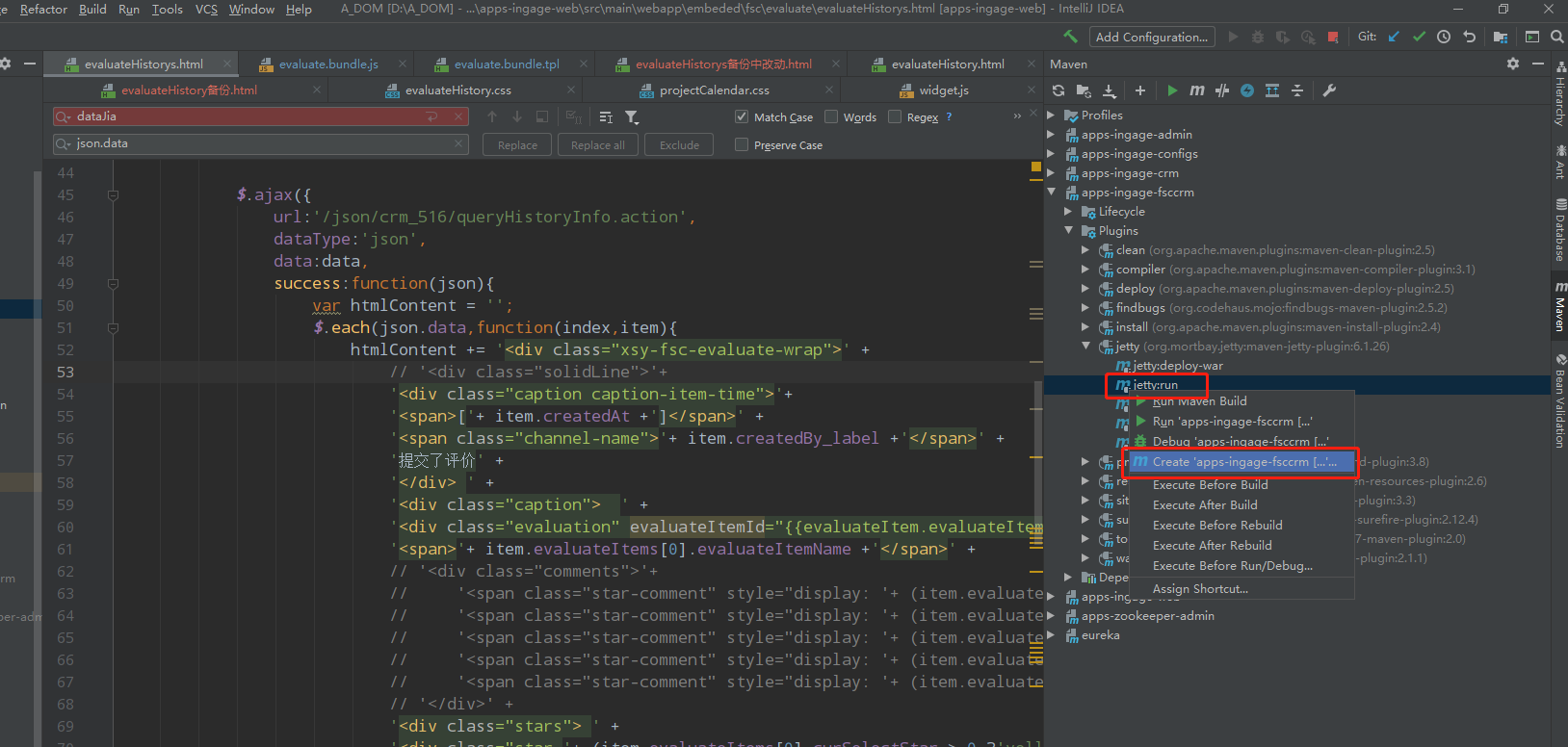
Task: Go to previous search occurrence arrow
Action: 492,116
